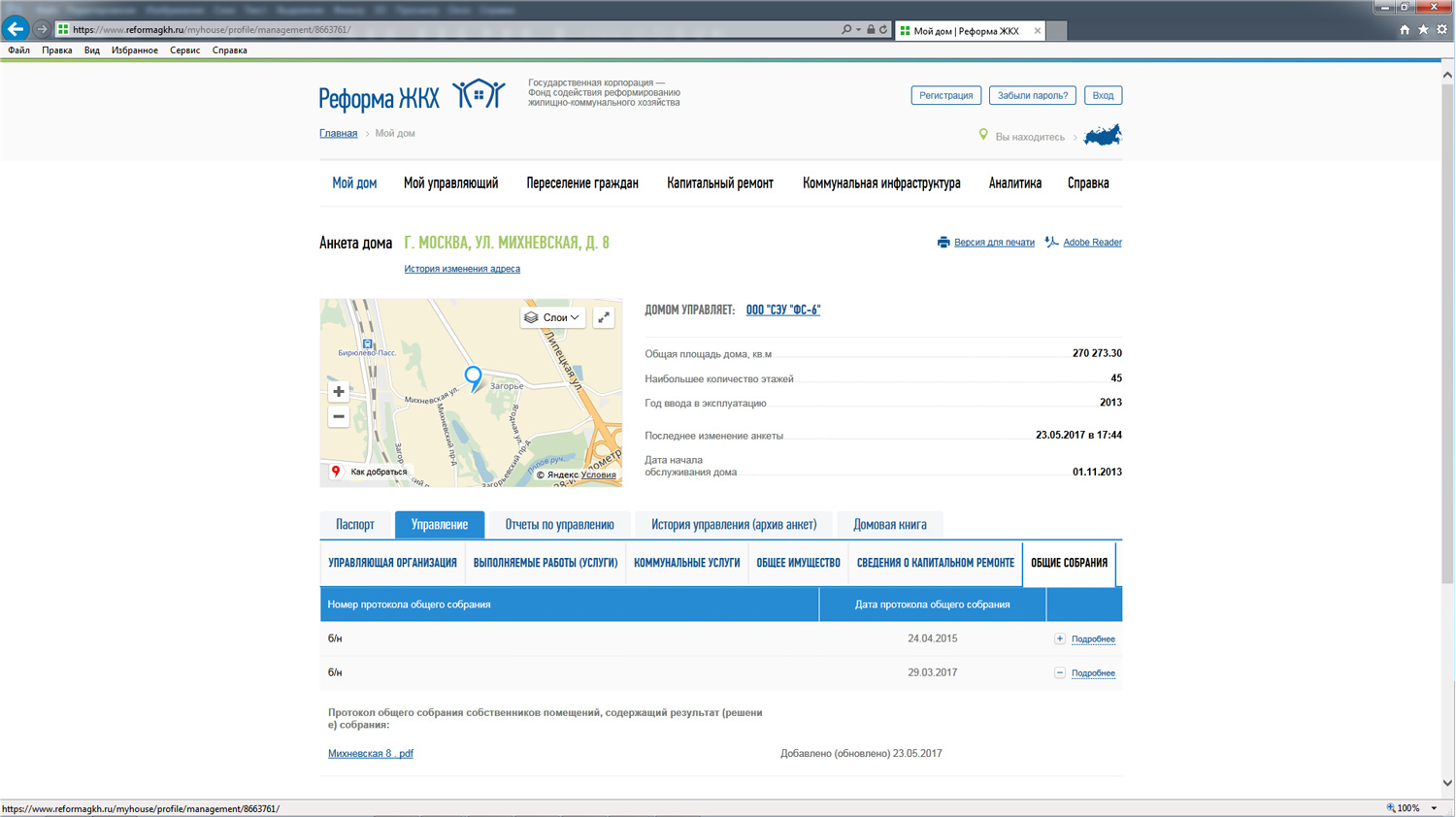The height and width of the screenshot is (817, 1456).
Task: Switch to the Паспорт tab
Action: [x=354, y=525]
